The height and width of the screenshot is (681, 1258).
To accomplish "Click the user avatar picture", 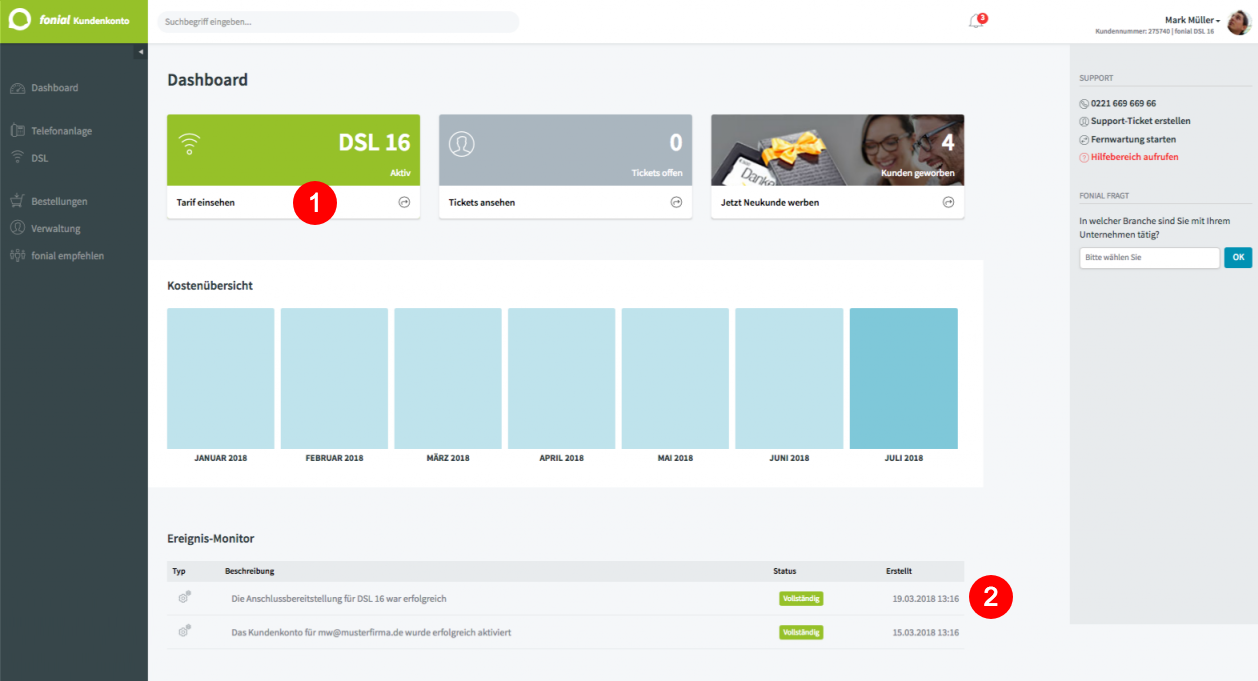I will tap(1239, 22).
